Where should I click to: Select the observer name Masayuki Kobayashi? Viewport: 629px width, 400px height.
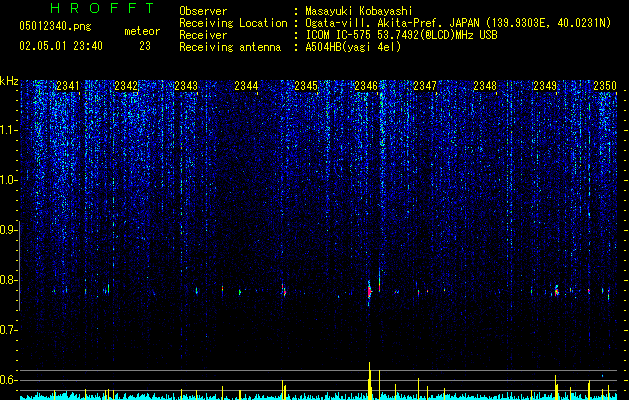click(359, 11)
